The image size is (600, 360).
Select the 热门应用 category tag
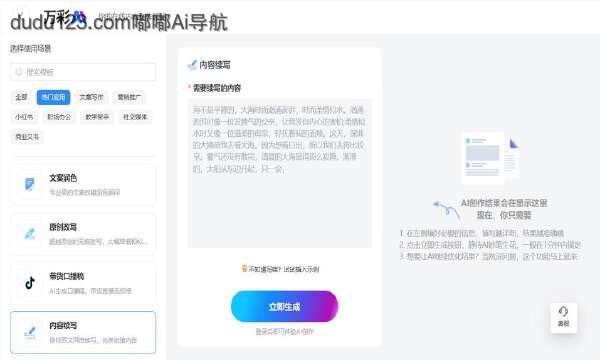[54, 97]
